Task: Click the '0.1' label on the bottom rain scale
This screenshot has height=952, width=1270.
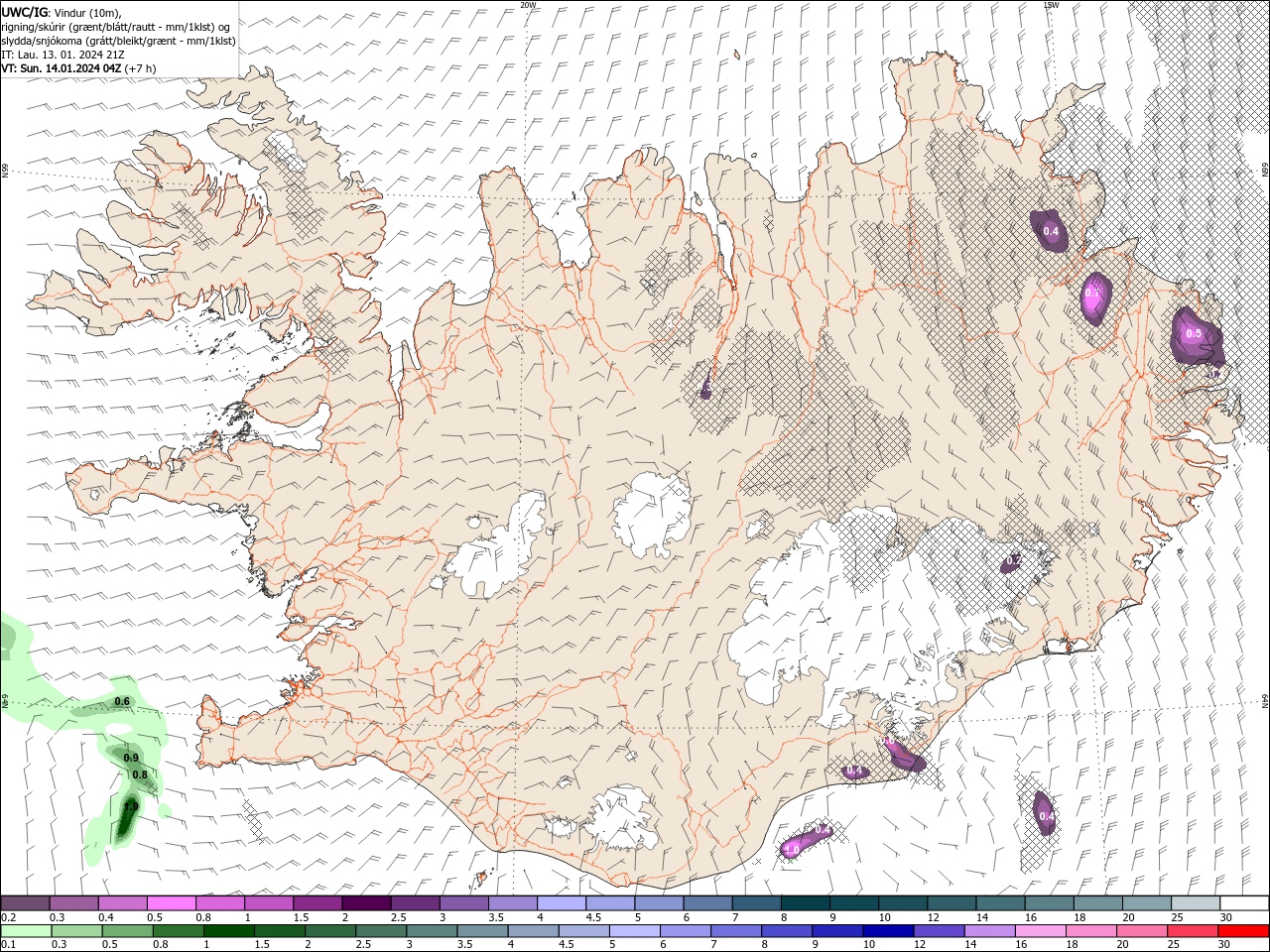Action: pyautogui.click(x=9, y=945)
